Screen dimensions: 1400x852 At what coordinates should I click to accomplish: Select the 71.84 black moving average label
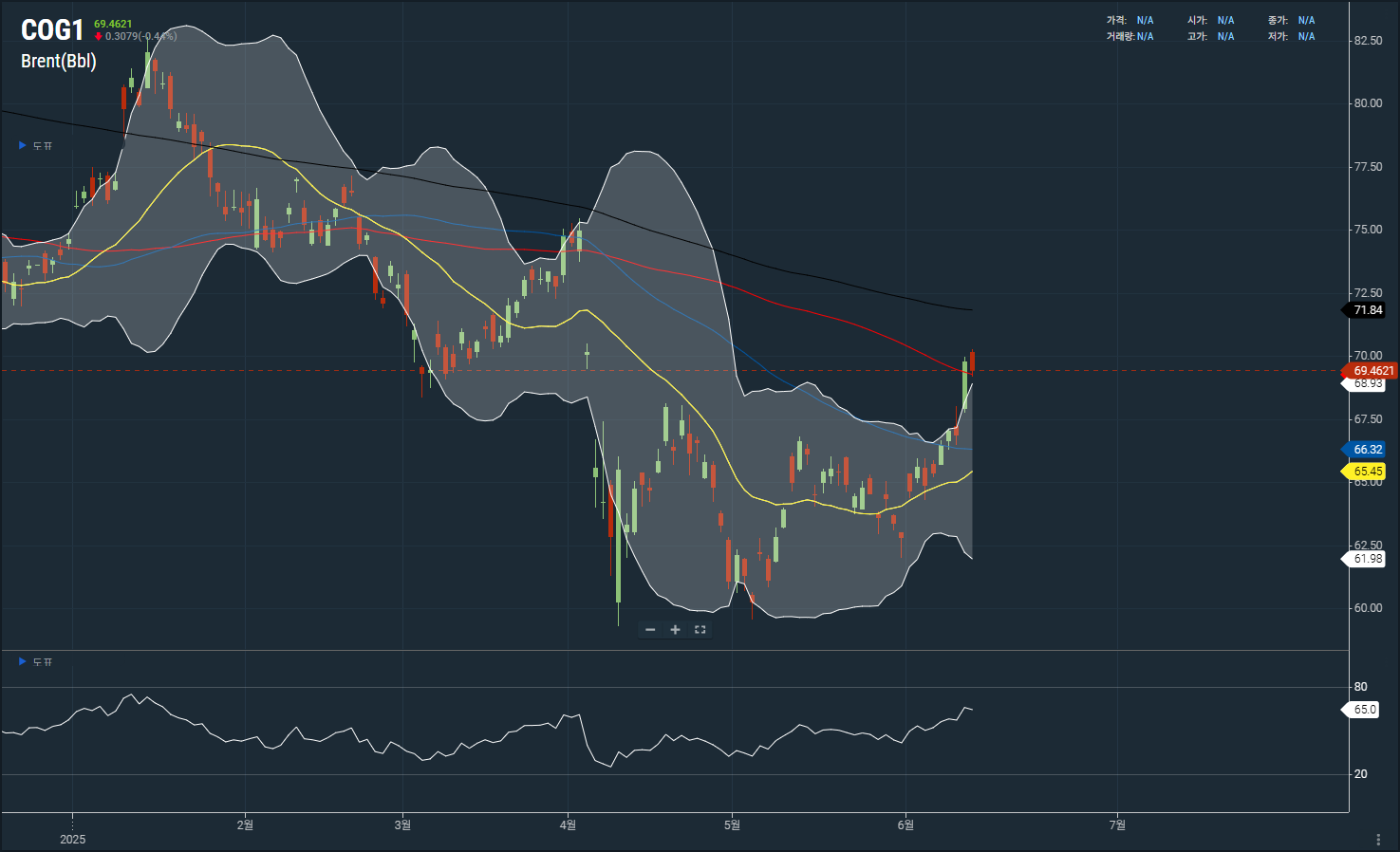click(x=1367, y=310)
